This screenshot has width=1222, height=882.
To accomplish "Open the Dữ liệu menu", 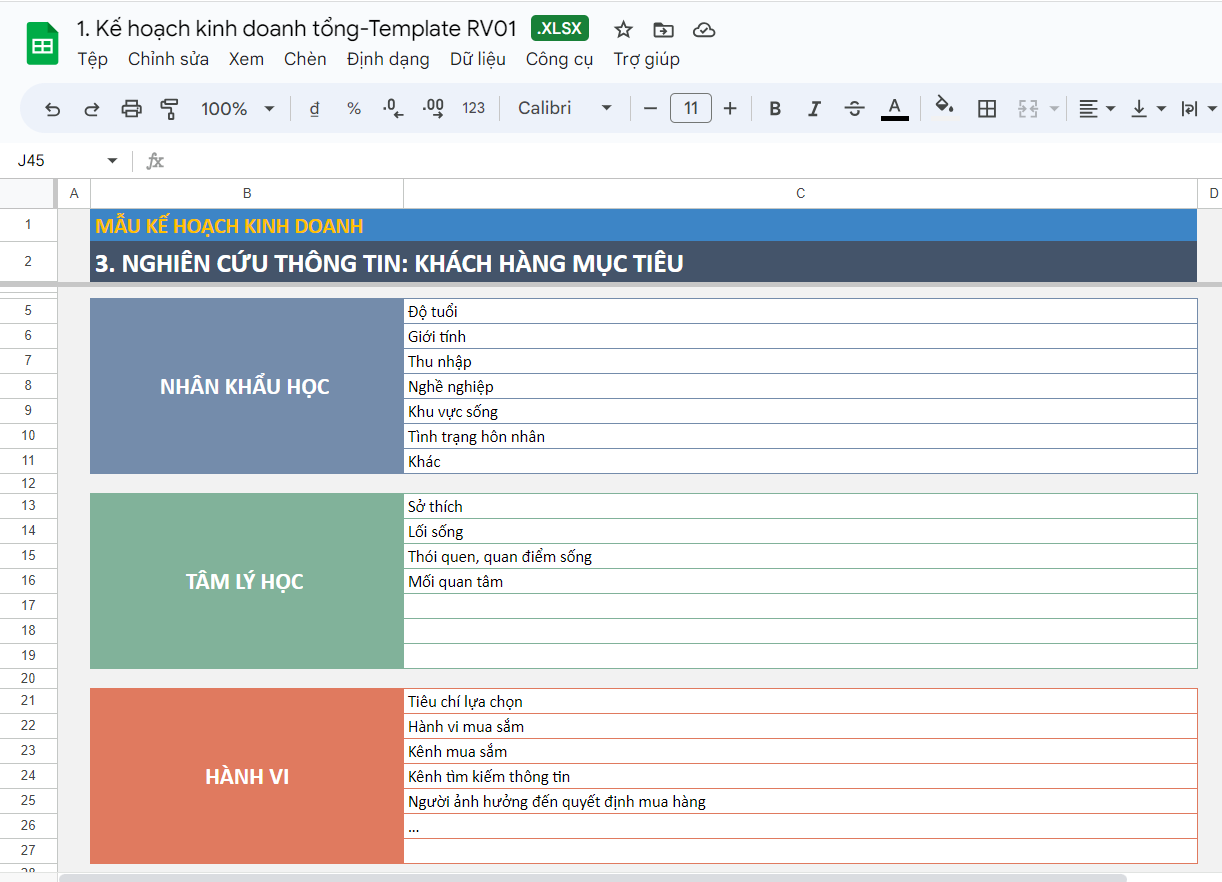I will (478, 59).
